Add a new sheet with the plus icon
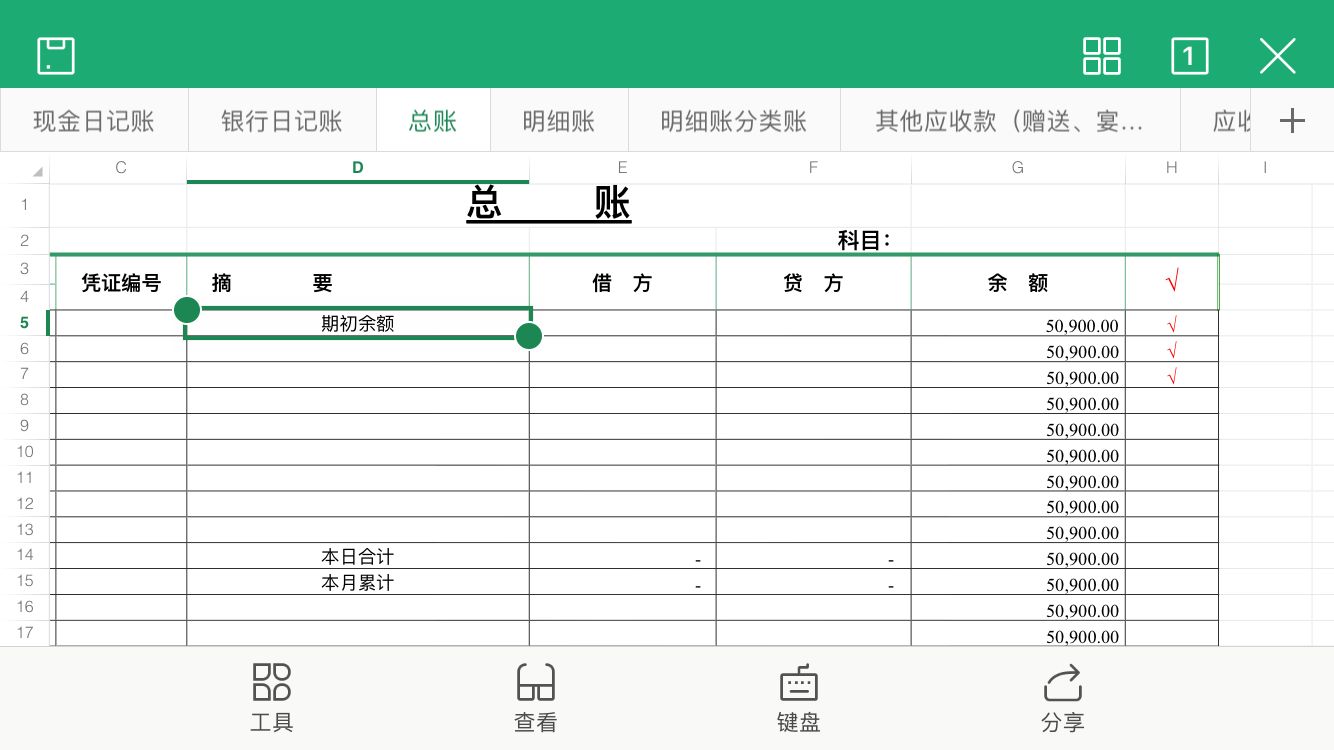Screen dimensions: 1334x750 tap(1292, 119)
